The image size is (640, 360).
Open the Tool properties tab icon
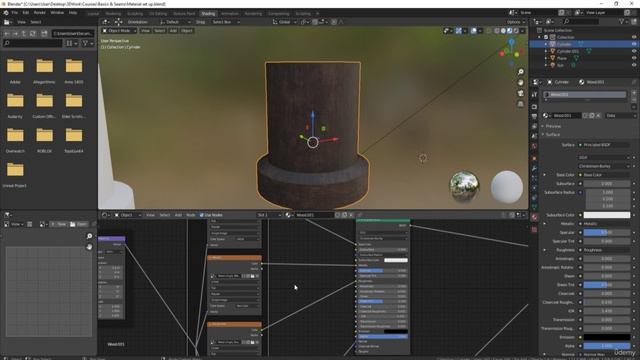click(534, 94)
